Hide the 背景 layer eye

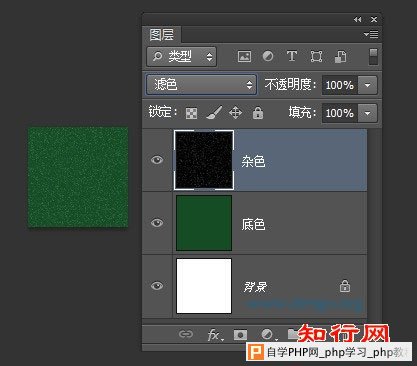click(157, 286)
